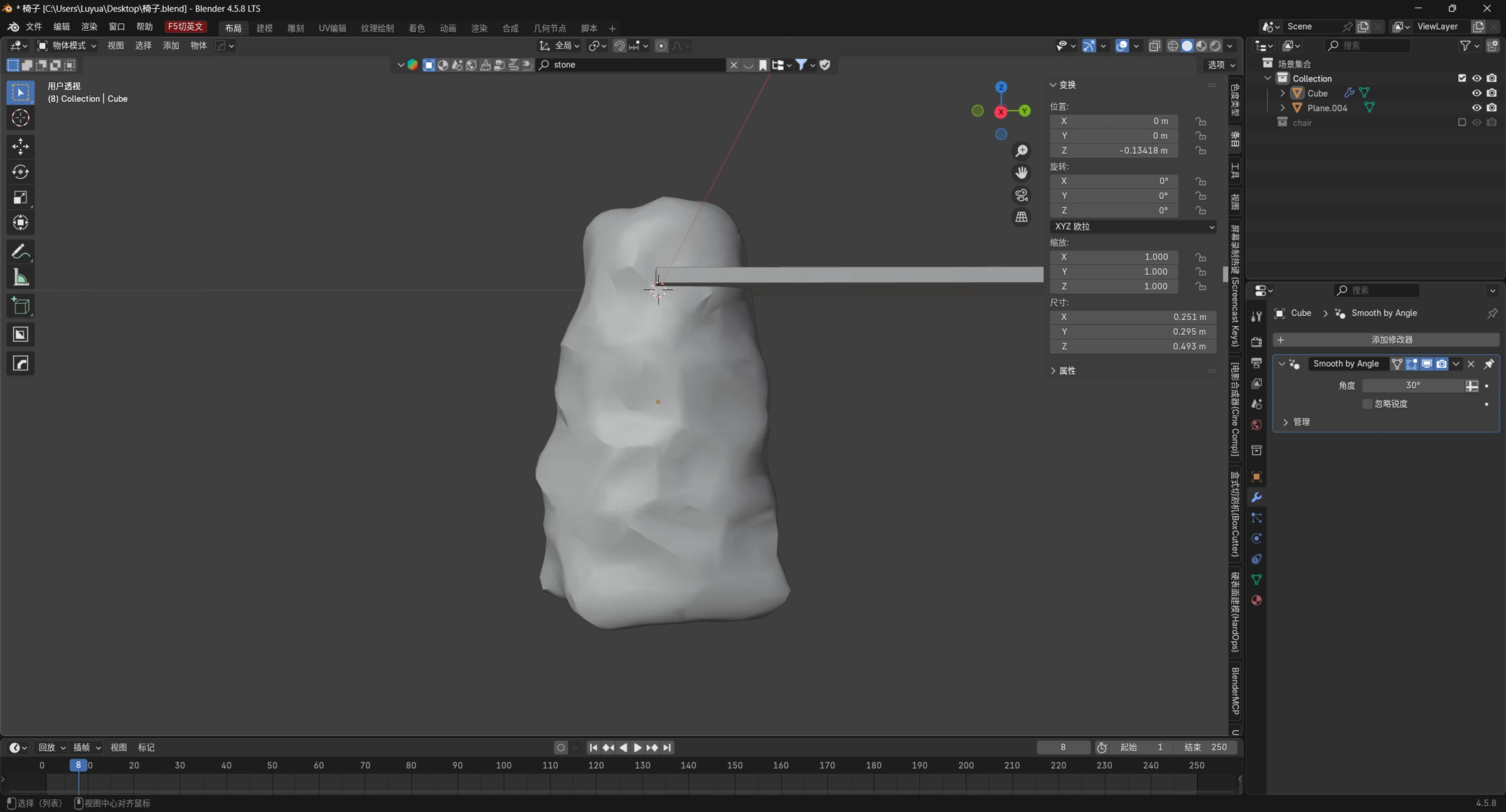
Task: Click the pan view hand icon
Action: click(1022, 173)
